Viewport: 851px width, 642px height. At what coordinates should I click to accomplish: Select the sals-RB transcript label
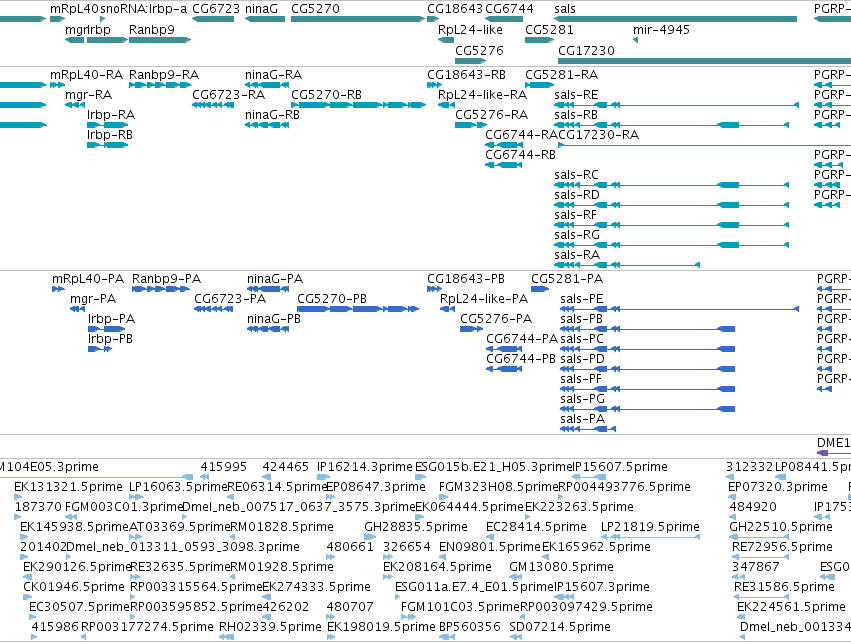pos(576,115)
